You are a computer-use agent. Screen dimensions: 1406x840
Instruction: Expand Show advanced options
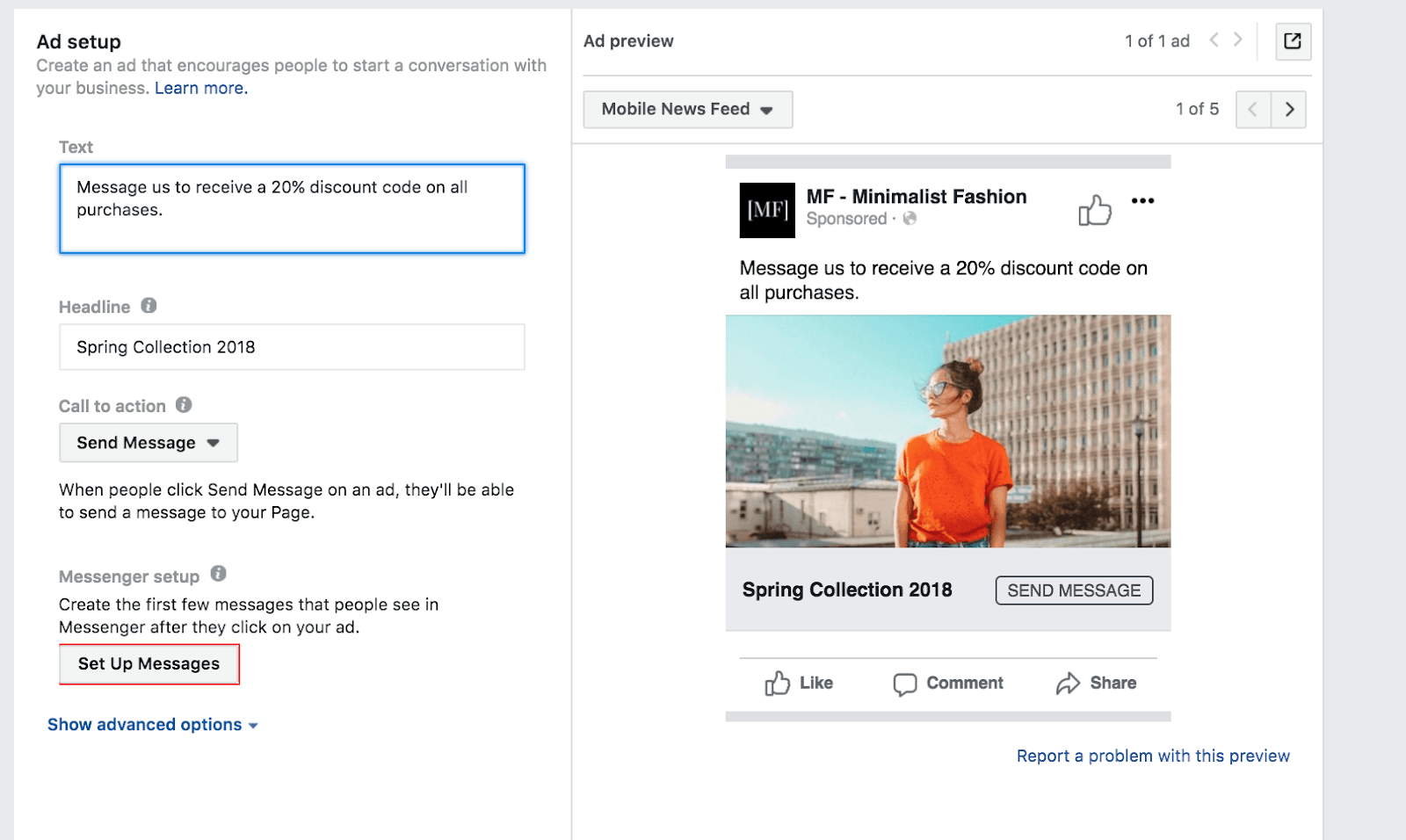[x=152, y=725]
